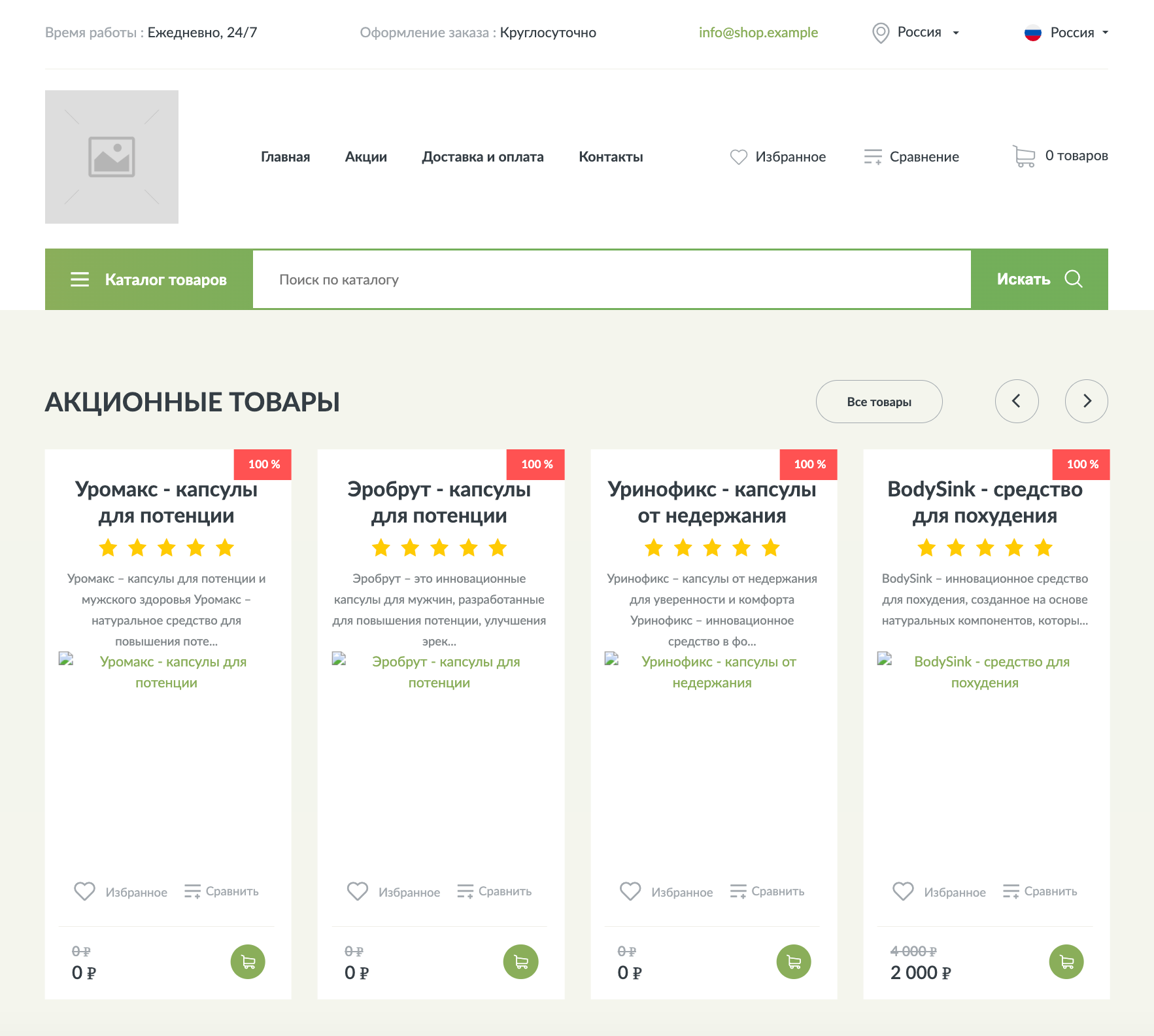1154x1036 pixels.
Task: Click the broken image icon on BodySink card
Action: point(885,659)
